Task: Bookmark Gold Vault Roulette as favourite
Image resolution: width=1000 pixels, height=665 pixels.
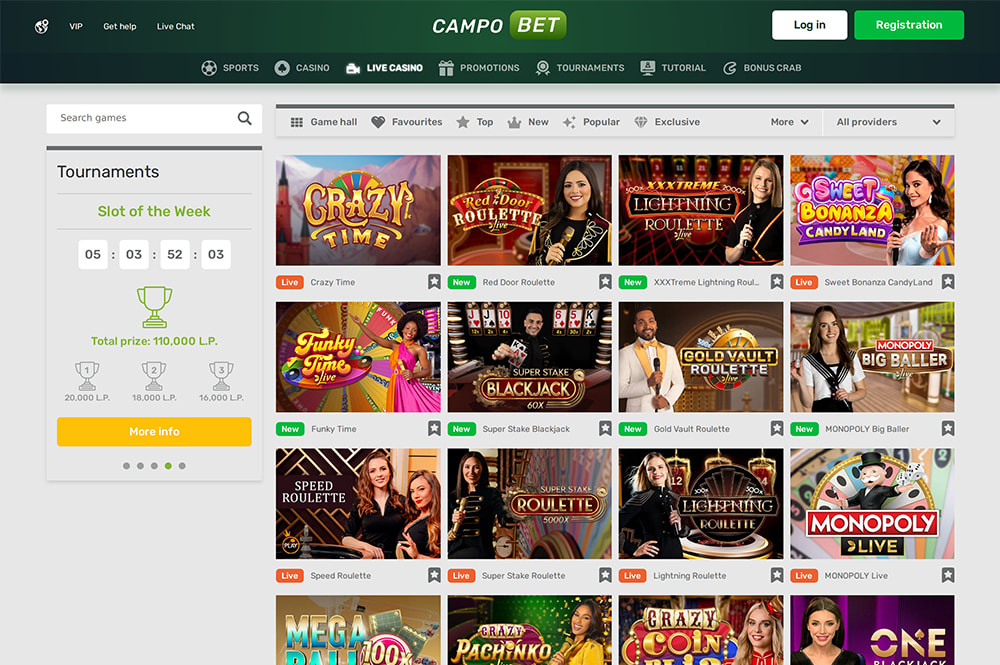Action: tap(777, 428)
